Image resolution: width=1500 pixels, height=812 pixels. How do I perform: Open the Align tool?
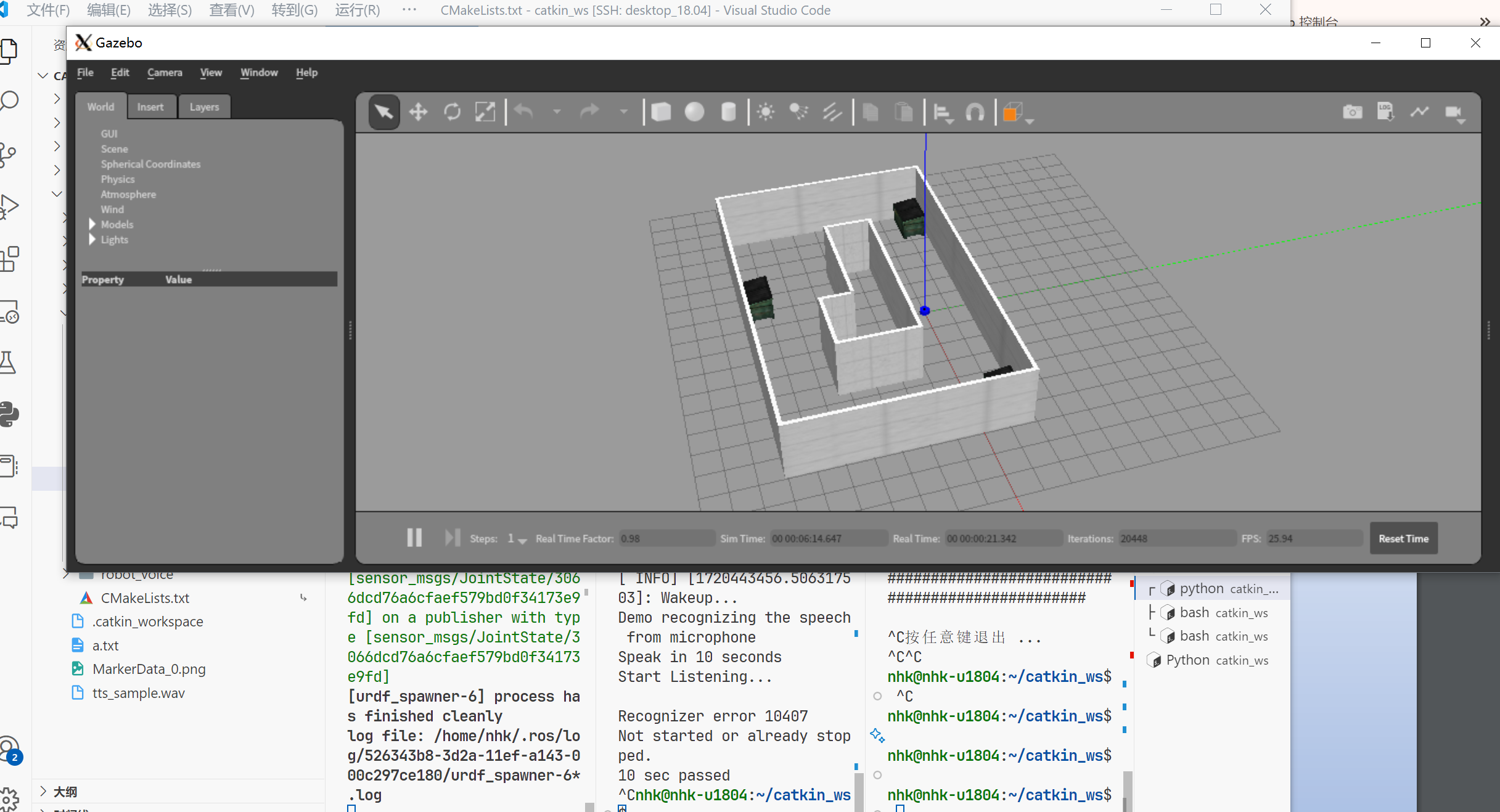point(943,113)
